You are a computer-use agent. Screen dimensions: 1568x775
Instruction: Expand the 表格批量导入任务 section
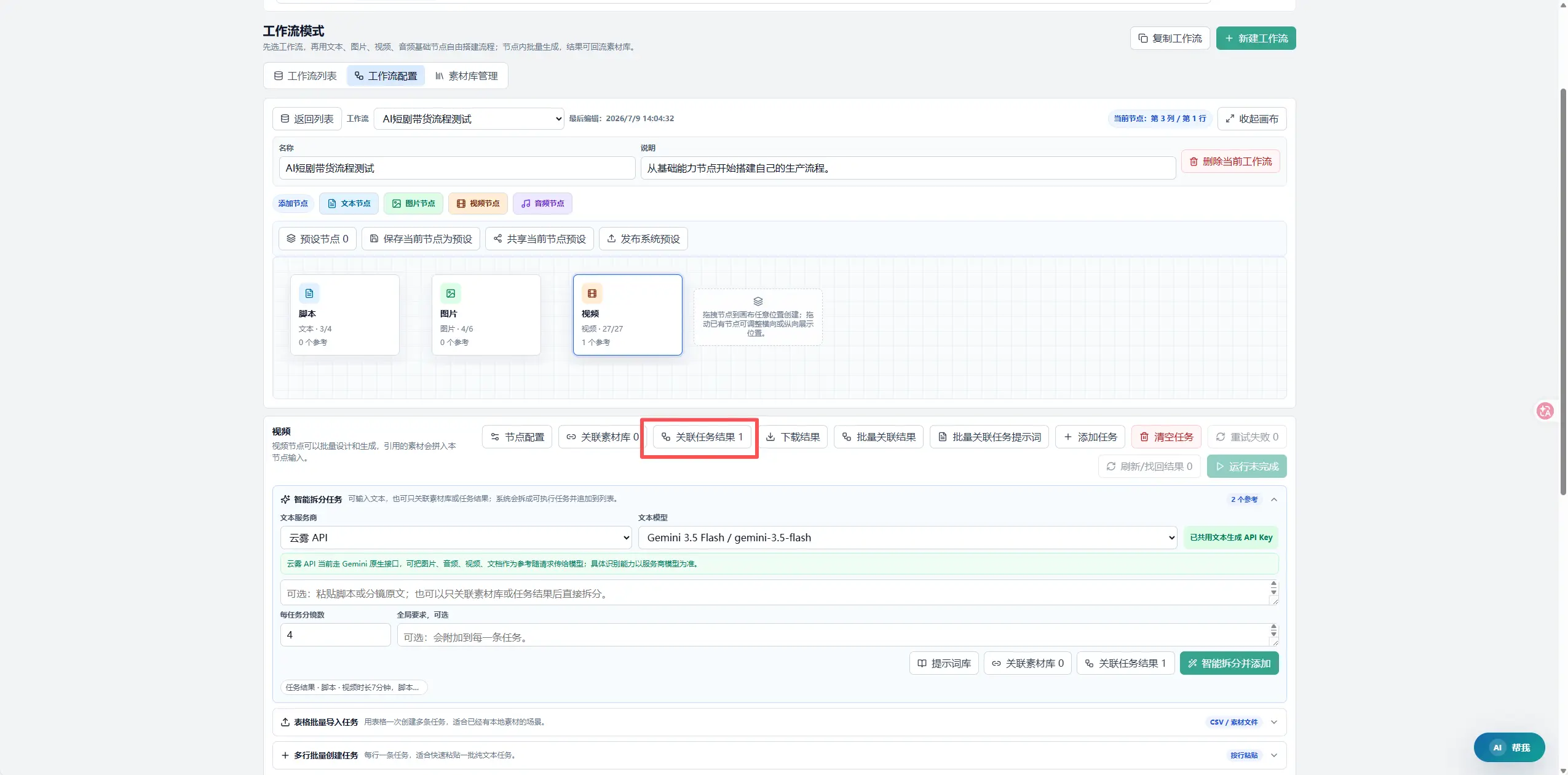pos(779,722)
